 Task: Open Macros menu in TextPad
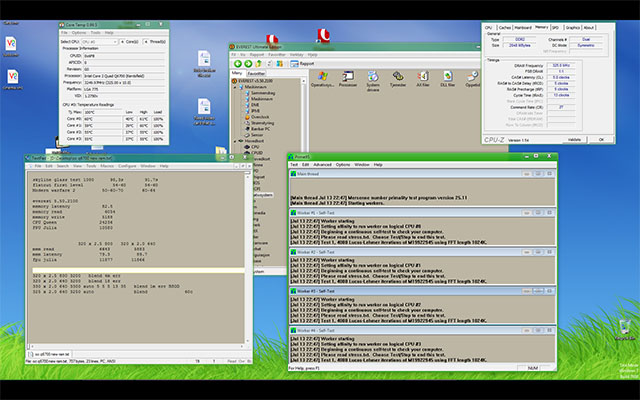[107, 166]
